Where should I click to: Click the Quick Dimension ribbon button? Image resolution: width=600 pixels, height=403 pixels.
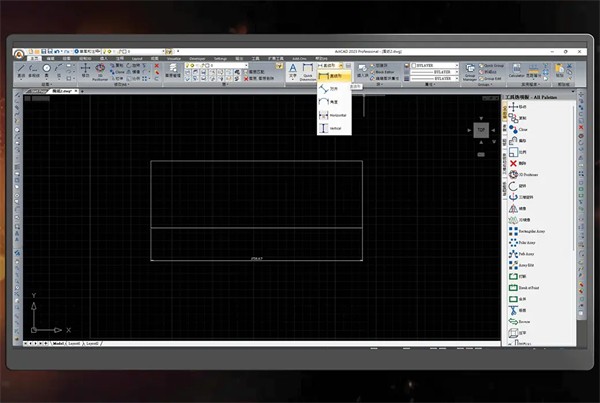[309, 71]
